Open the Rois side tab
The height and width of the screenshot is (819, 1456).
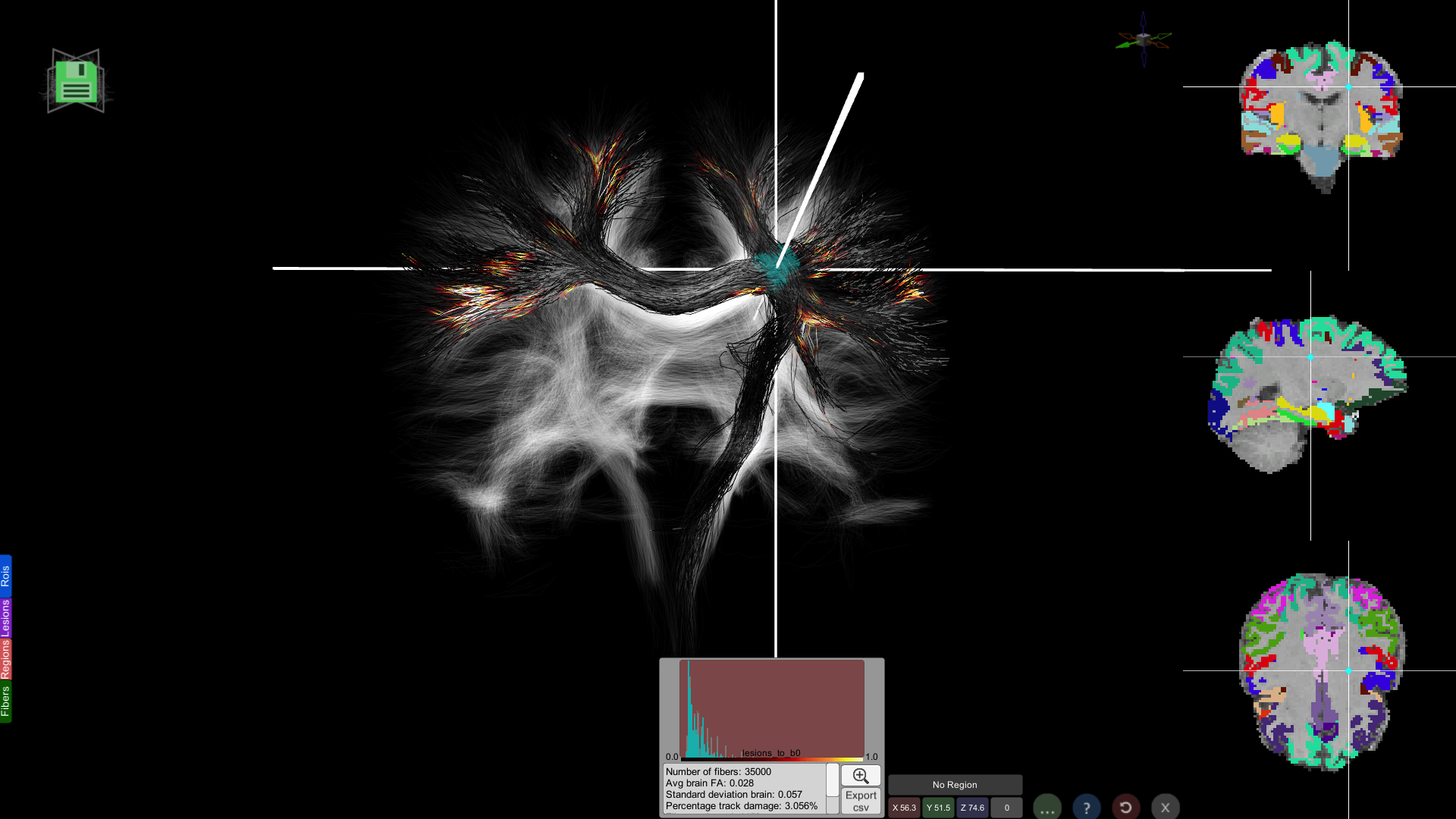point(5,576)
